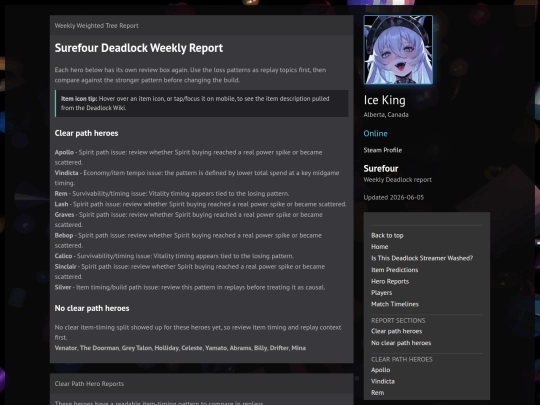Click the Sinclair hero name in summary
540x405 pixels.
pos(65,267)
